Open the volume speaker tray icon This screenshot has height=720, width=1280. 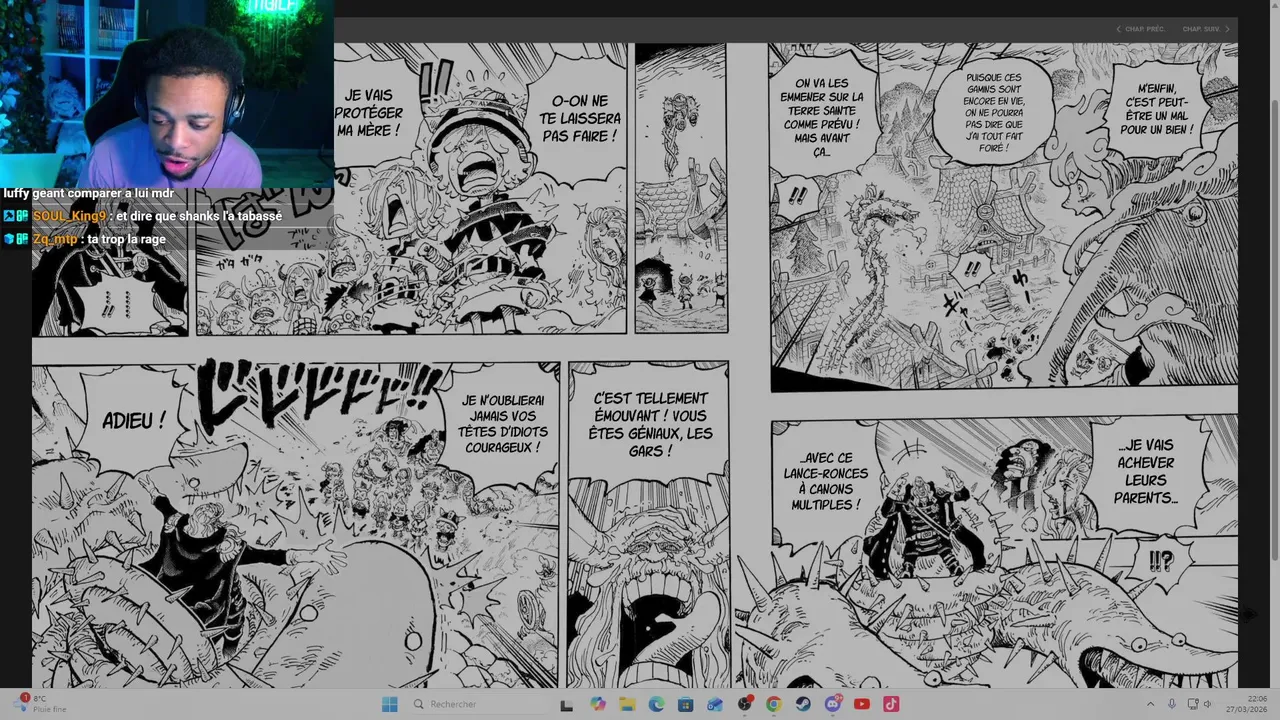tap(1208, 704)
